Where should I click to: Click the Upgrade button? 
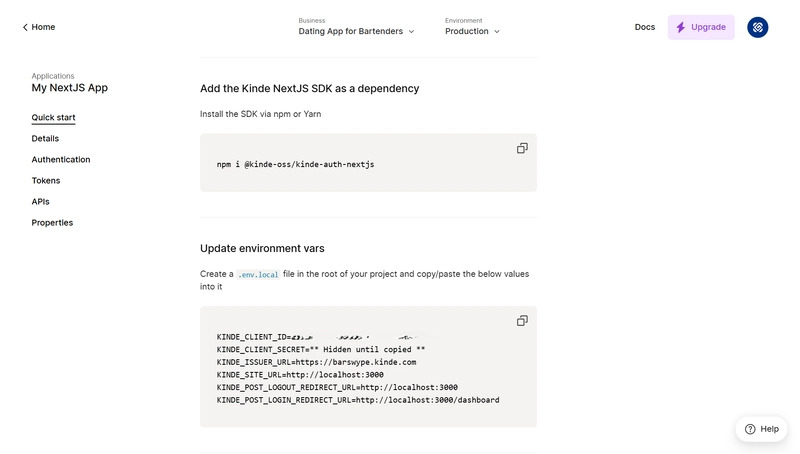pos(701,28)
